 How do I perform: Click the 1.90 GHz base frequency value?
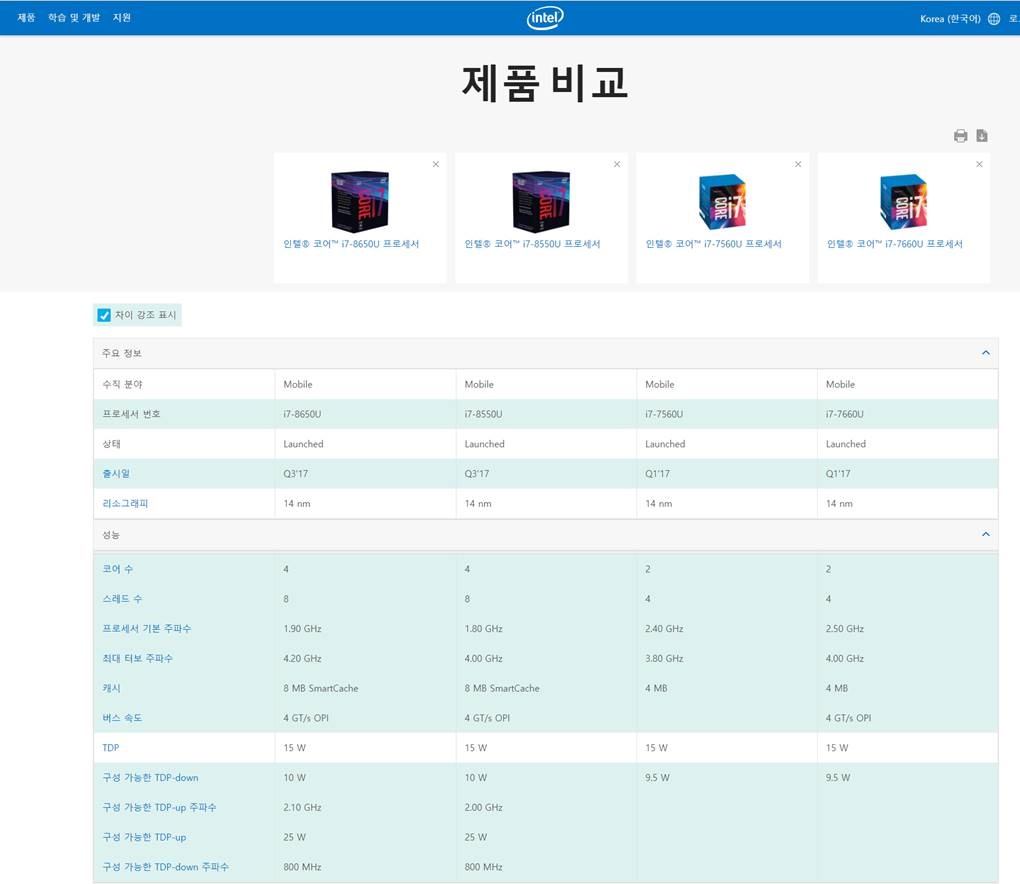[x=302, y=628]
